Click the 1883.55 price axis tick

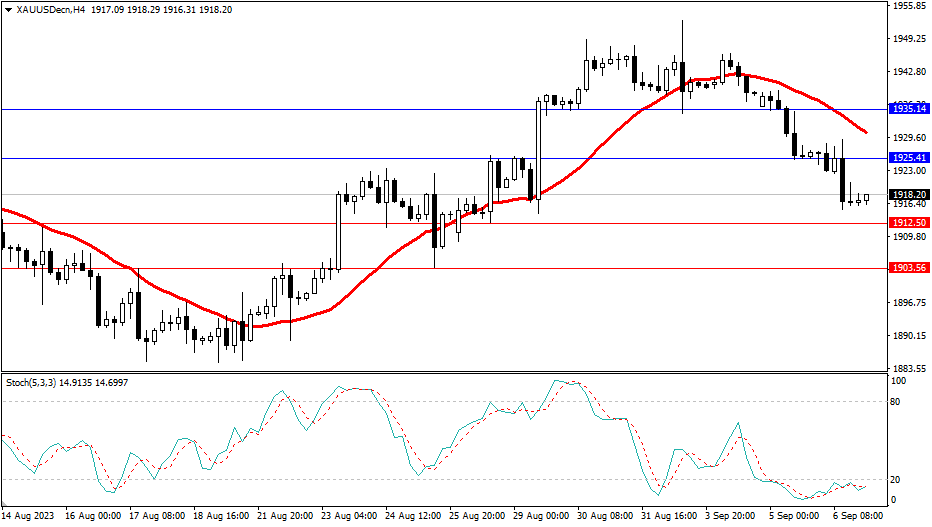pyautogui.click(x=909, y=368)
